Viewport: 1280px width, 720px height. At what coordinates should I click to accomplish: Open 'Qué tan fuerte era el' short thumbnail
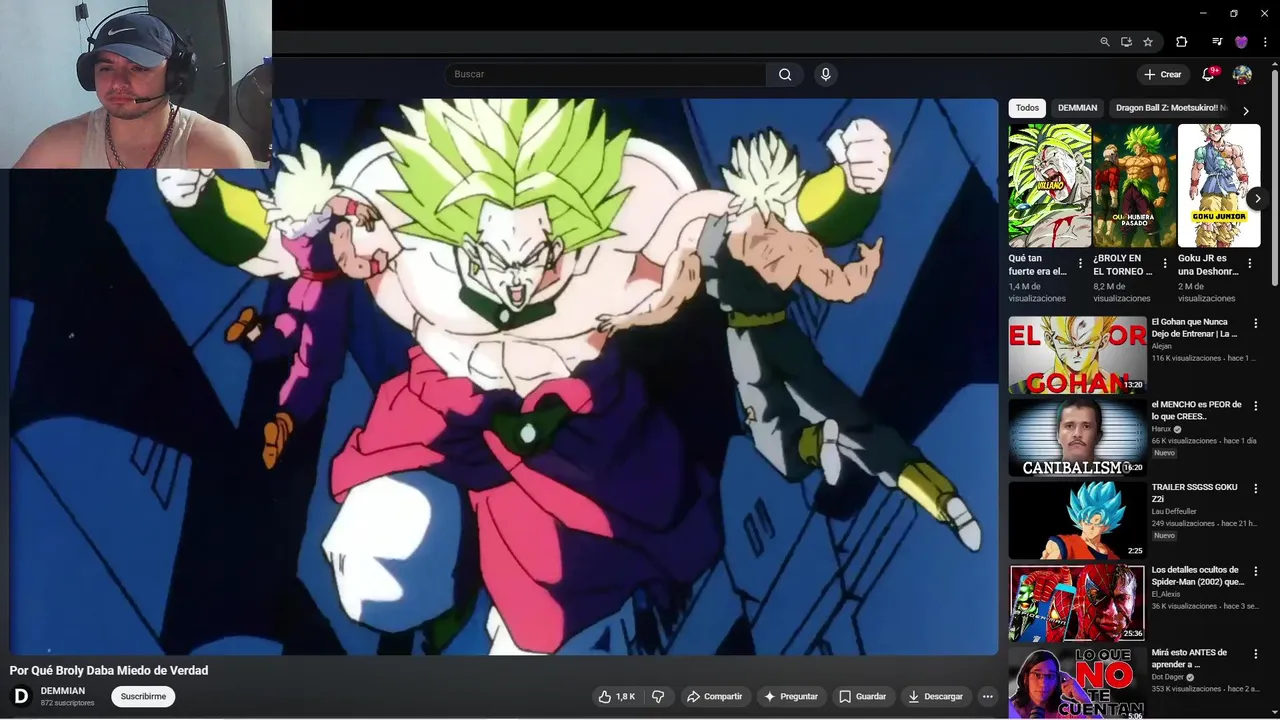click(x=1049, y=185)
